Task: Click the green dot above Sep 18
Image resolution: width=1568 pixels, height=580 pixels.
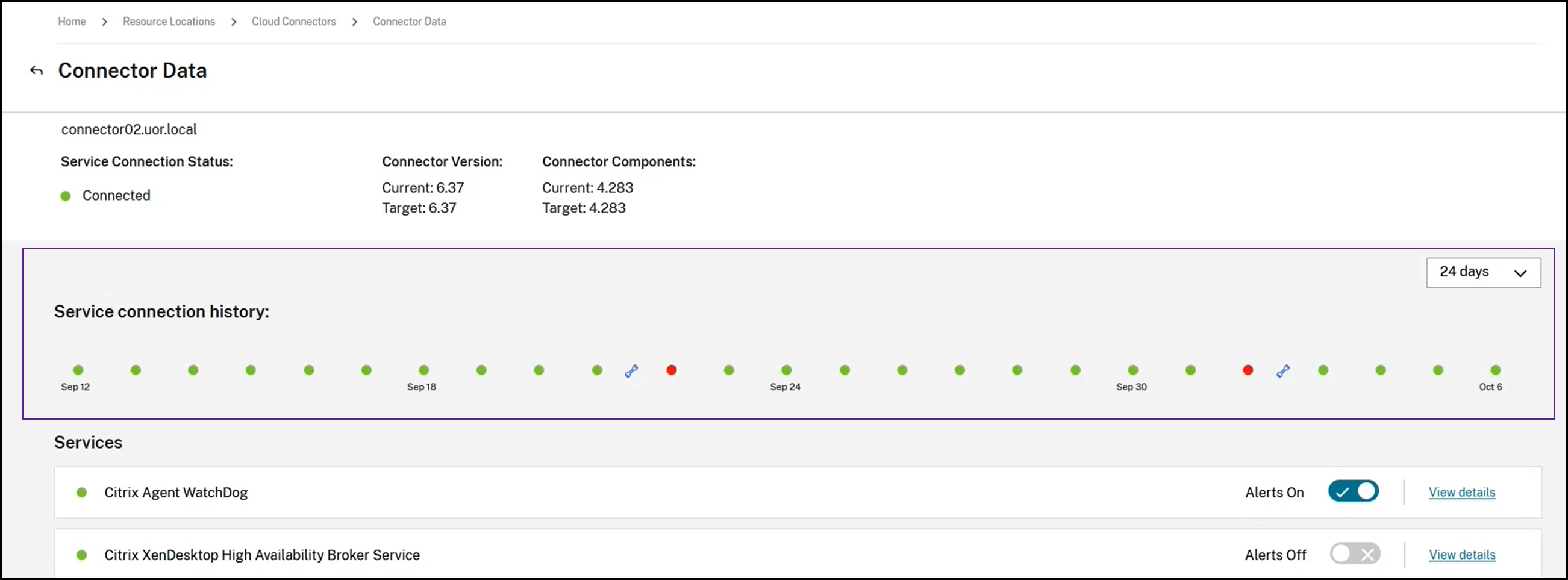Action: click(424, 370)
